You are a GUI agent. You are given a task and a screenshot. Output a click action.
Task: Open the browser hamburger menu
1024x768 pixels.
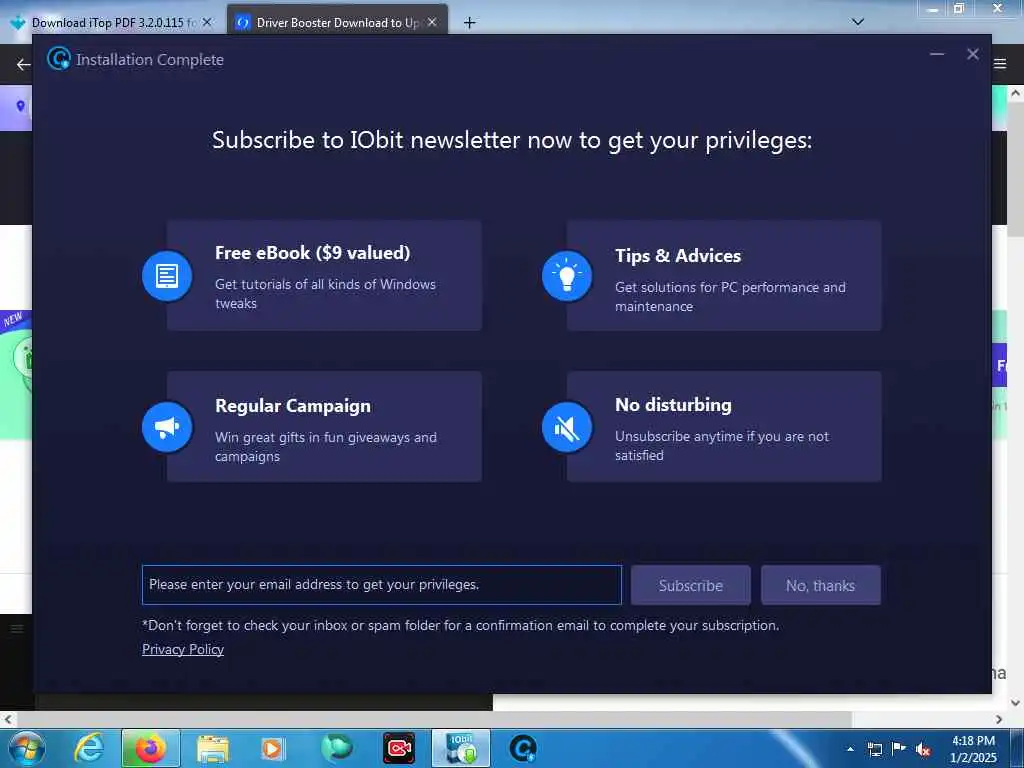pyautogui.click(x=1000, y=64)
